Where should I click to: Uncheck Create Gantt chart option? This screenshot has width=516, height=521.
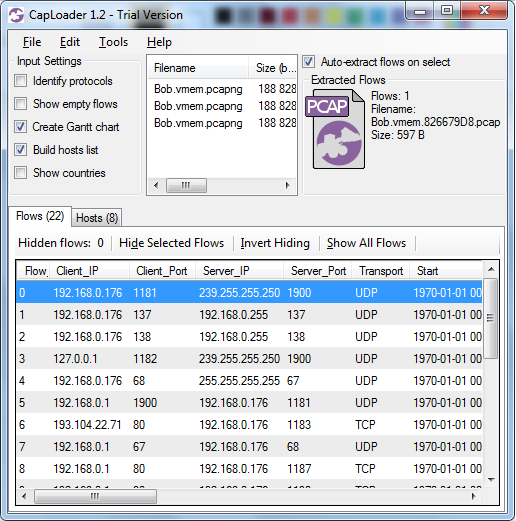point(21,127)
